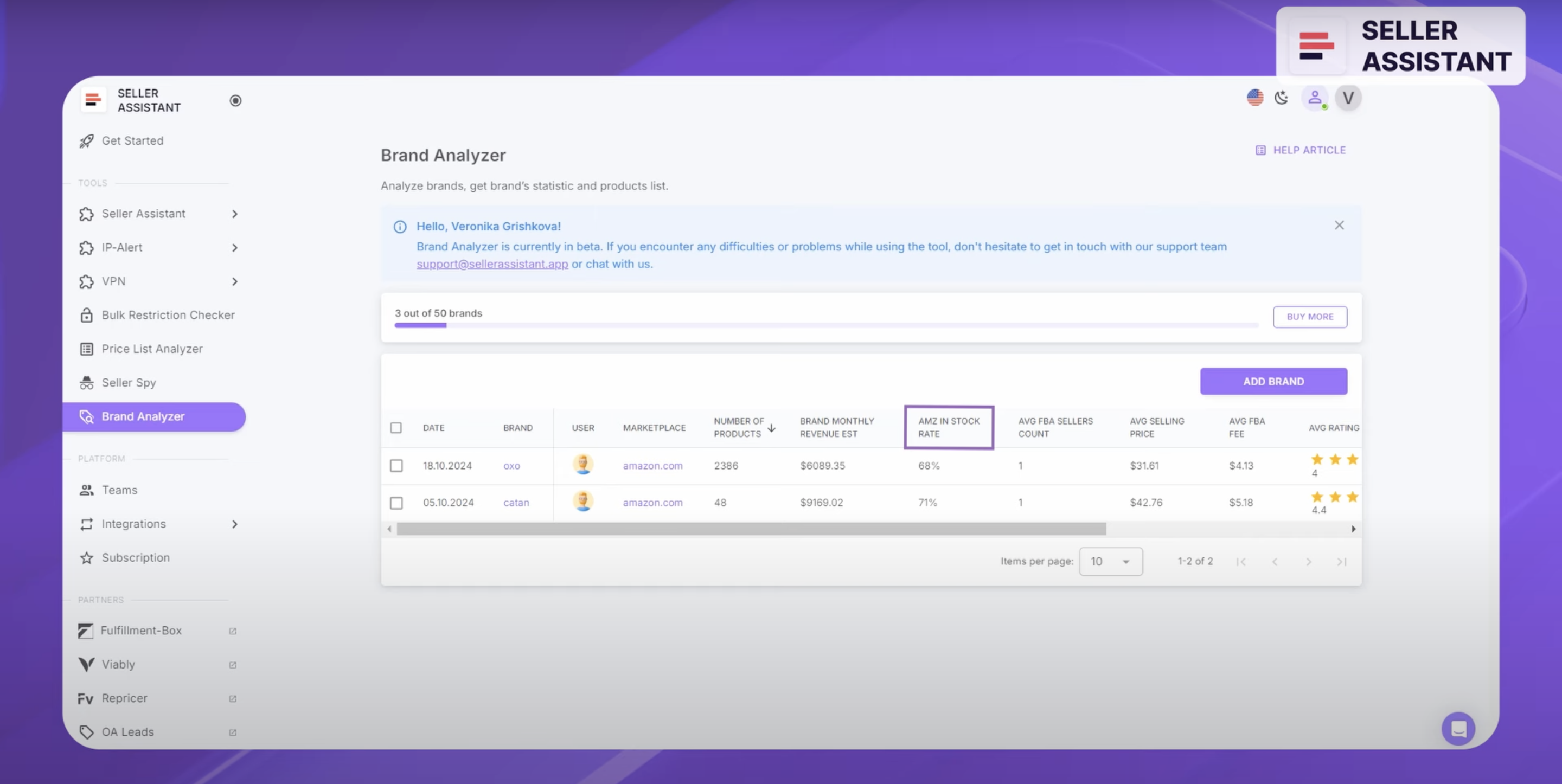Expand the Integrations submenu chevron

[235, 524]
